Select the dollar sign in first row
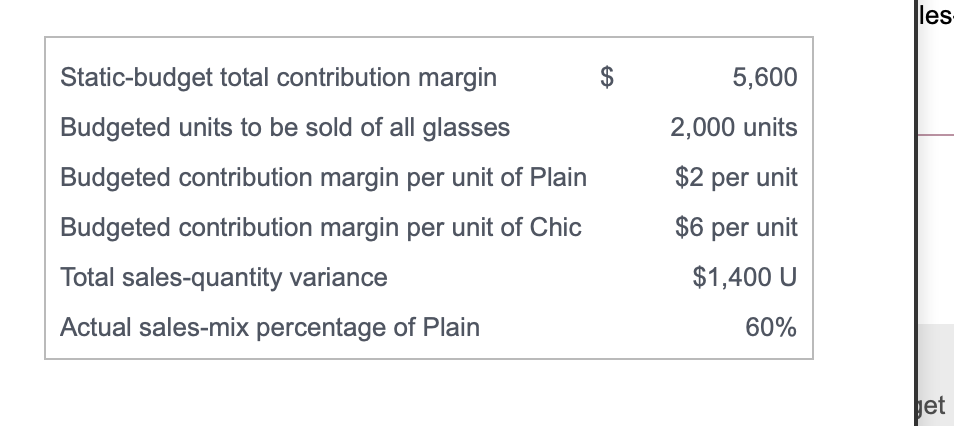This screenshot has height=426, width=954. pos(607,77)
